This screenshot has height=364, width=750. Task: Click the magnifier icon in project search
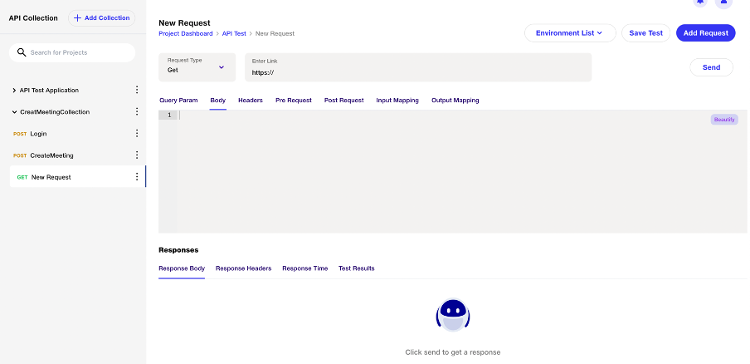click(x=21, y=52)
